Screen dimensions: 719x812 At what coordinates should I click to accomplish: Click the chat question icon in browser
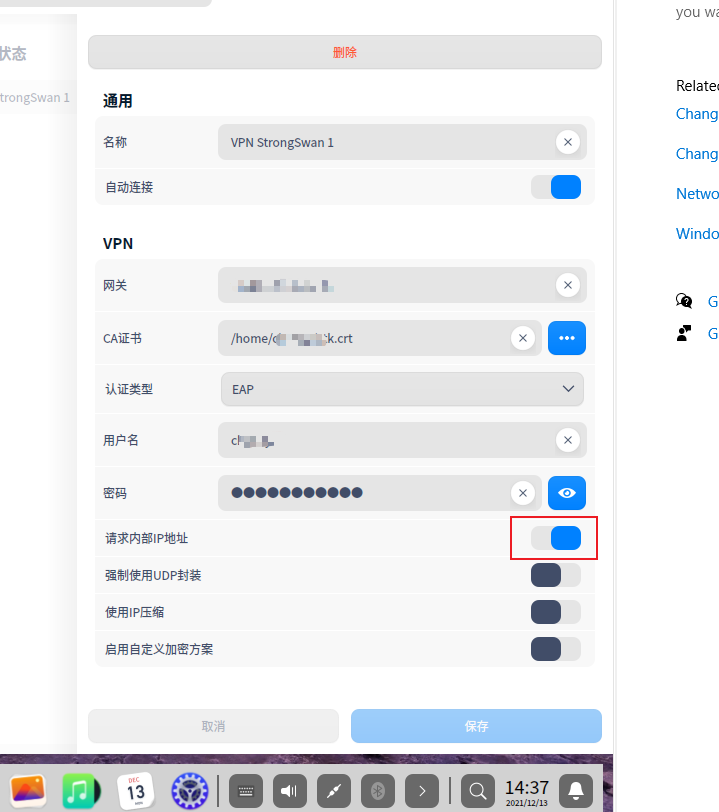(684, 300)
